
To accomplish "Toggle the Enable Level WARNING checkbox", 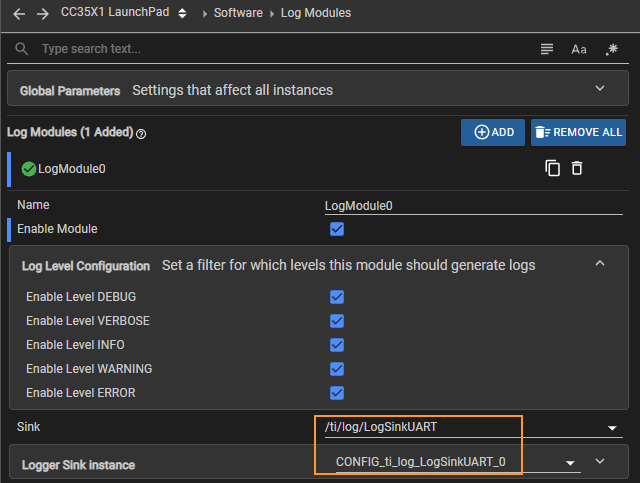I will pos(337,369).
